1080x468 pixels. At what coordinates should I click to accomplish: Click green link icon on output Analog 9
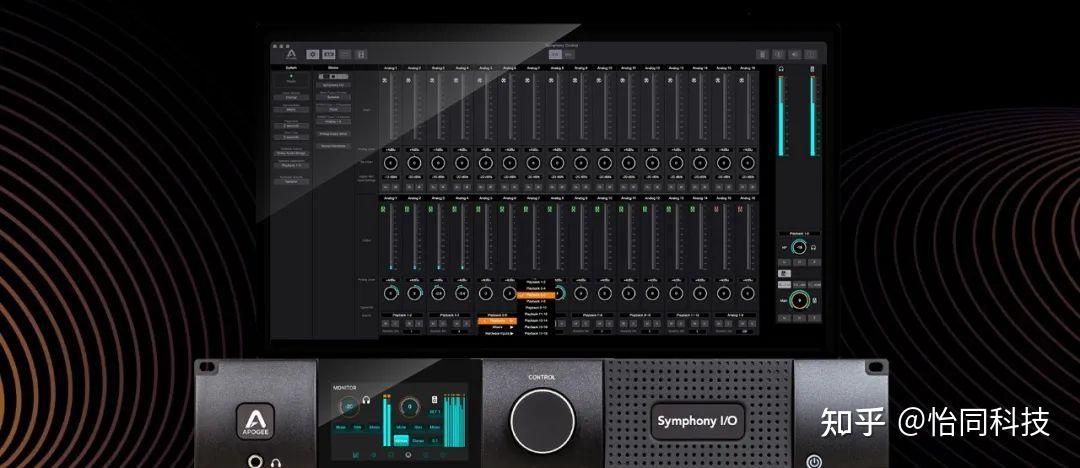(575, 209)
